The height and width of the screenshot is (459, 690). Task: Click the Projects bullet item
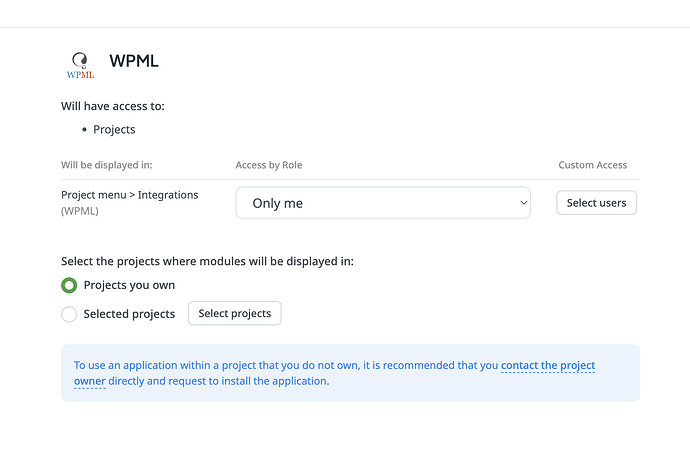[114, 129]
